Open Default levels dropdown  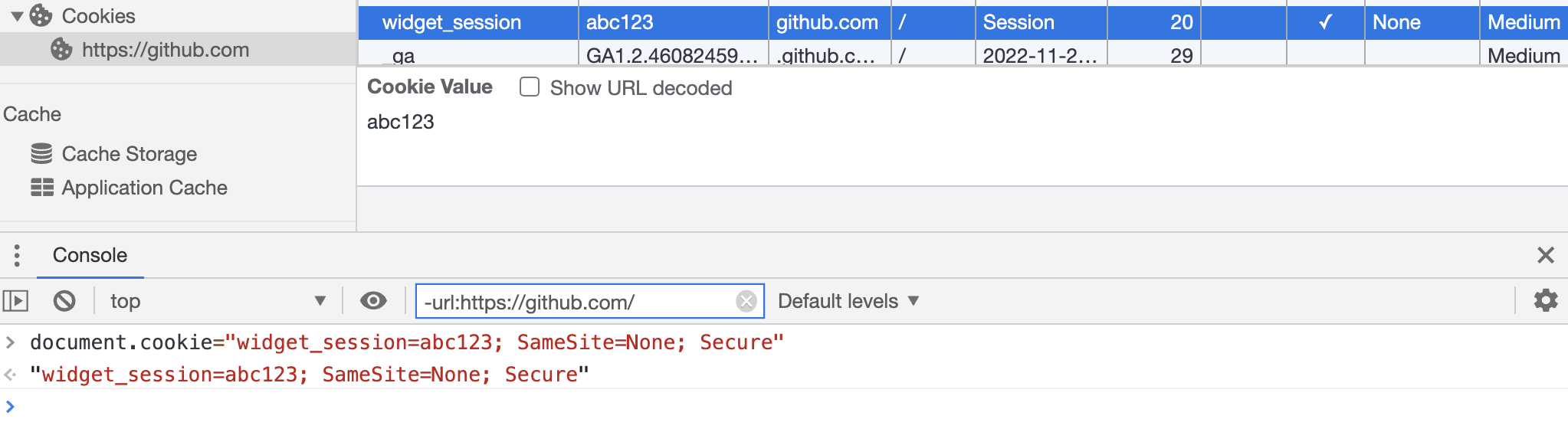[848, 301]
